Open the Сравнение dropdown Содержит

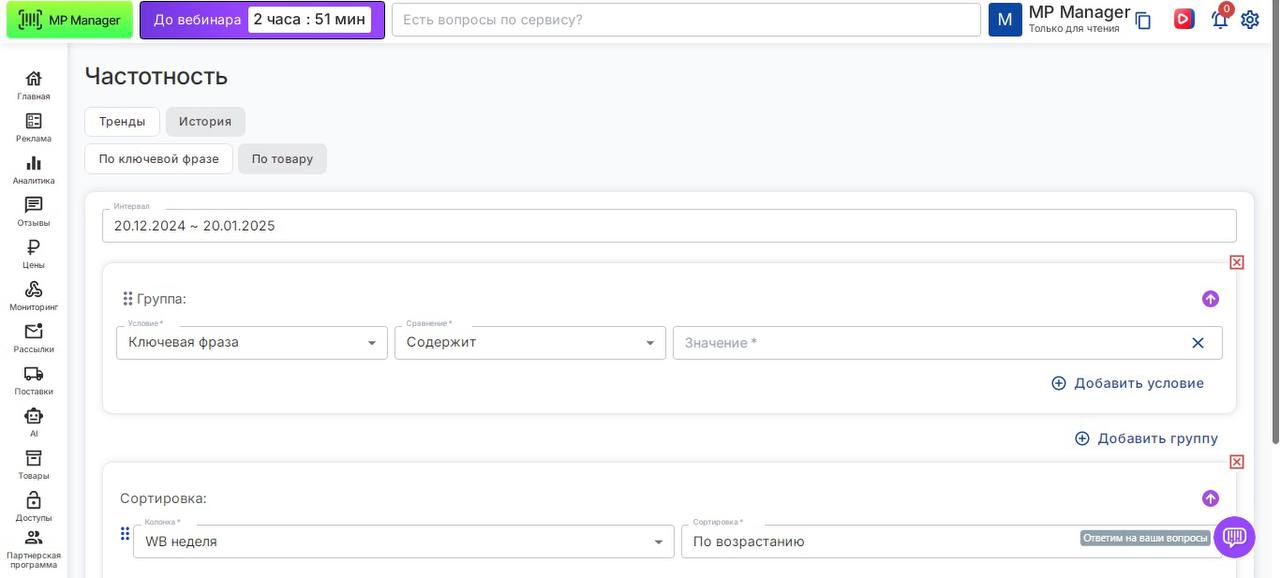coord(529,343)
